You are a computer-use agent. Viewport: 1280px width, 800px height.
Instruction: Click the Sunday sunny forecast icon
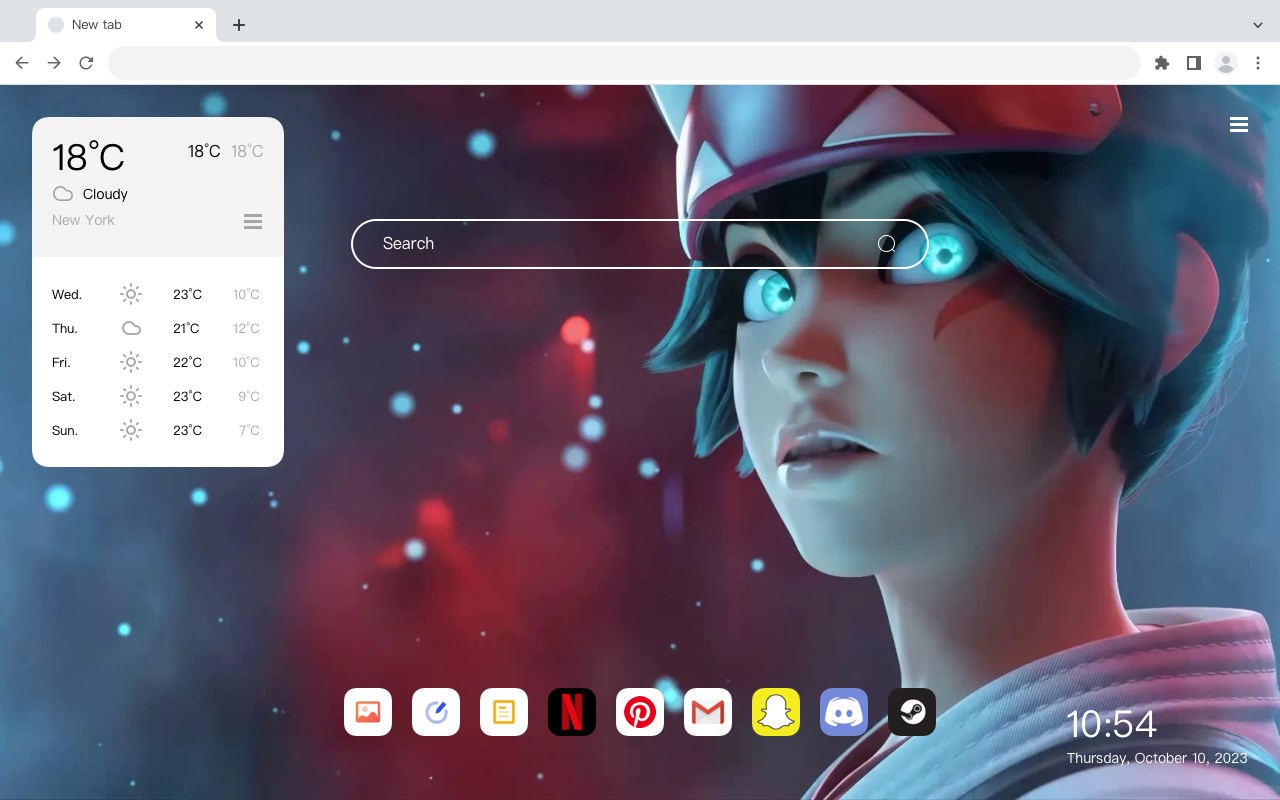[131, 430]
